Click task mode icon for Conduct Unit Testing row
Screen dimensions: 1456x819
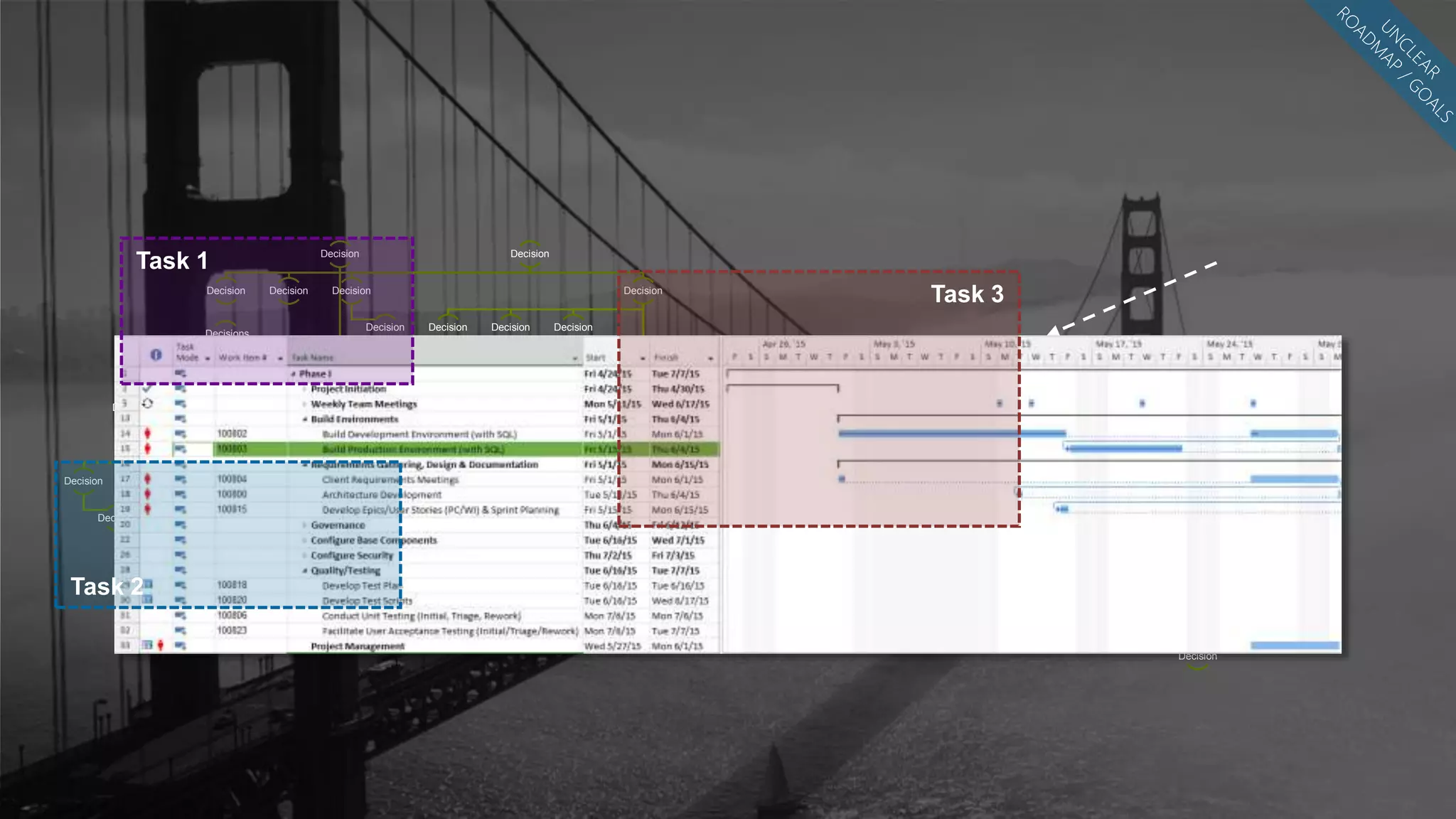click(x=181, y=616)
